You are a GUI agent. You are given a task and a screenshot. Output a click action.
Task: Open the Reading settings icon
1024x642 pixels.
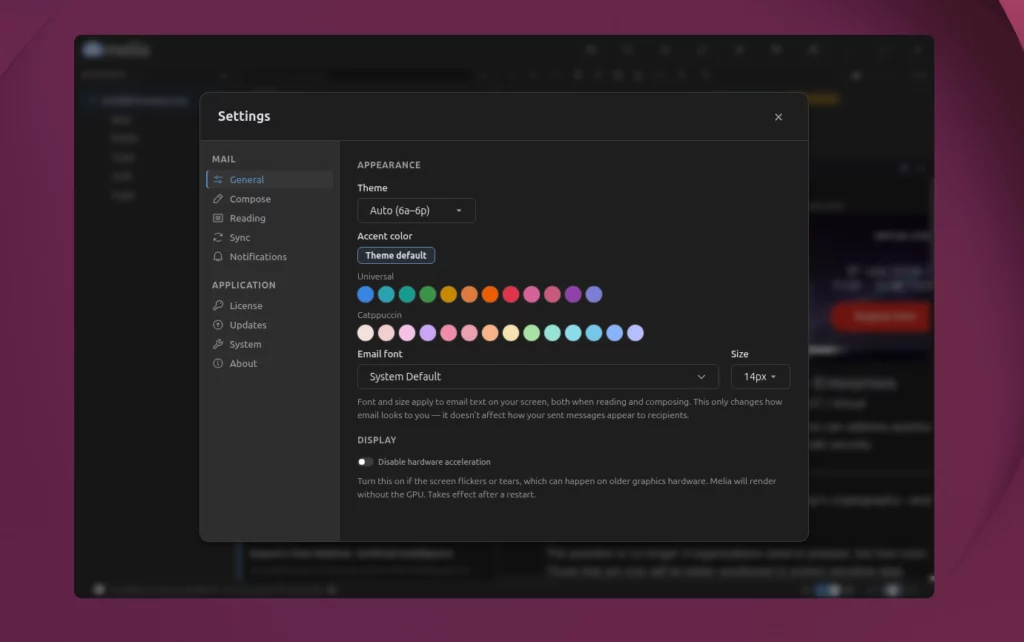click(218, 218)
